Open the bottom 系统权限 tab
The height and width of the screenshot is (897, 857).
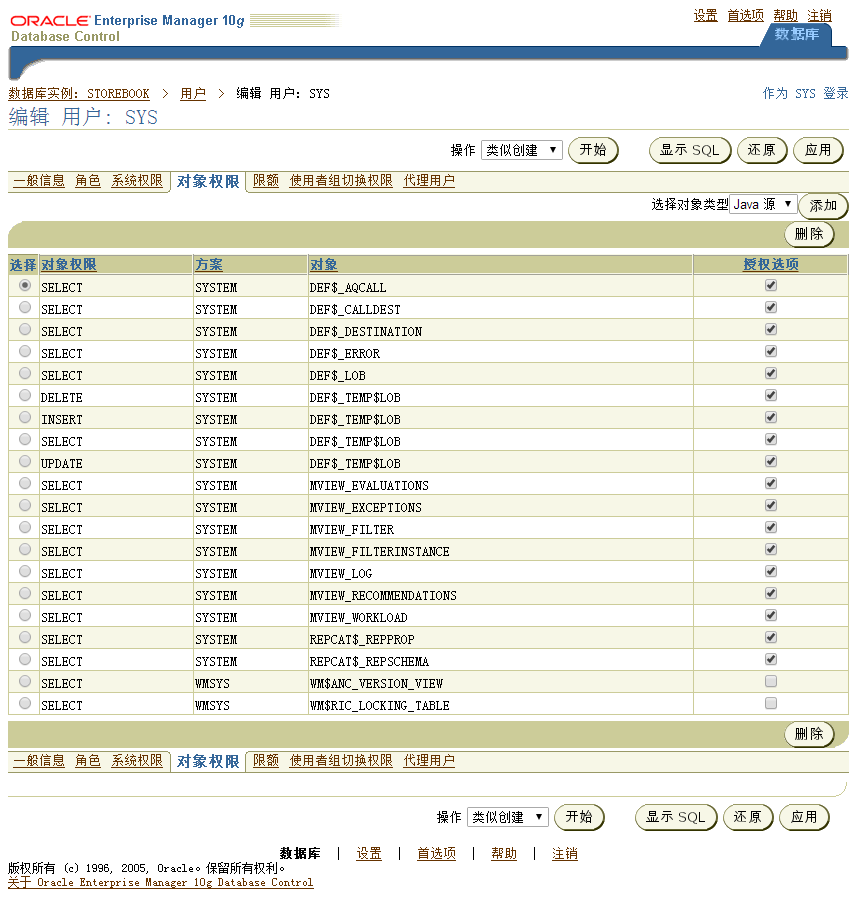pyautogui.click(x=137, y=761)
